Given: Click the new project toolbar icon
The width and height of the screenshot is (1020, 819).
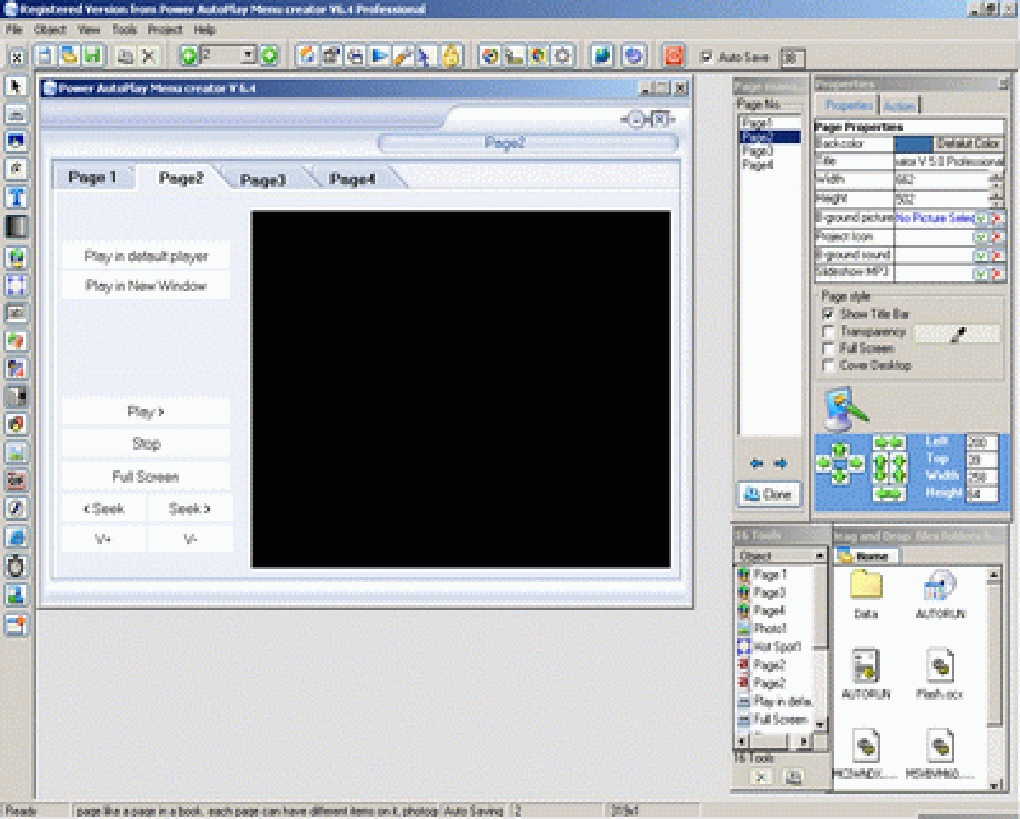Looking at the screenshot, I should click(44, 56).
